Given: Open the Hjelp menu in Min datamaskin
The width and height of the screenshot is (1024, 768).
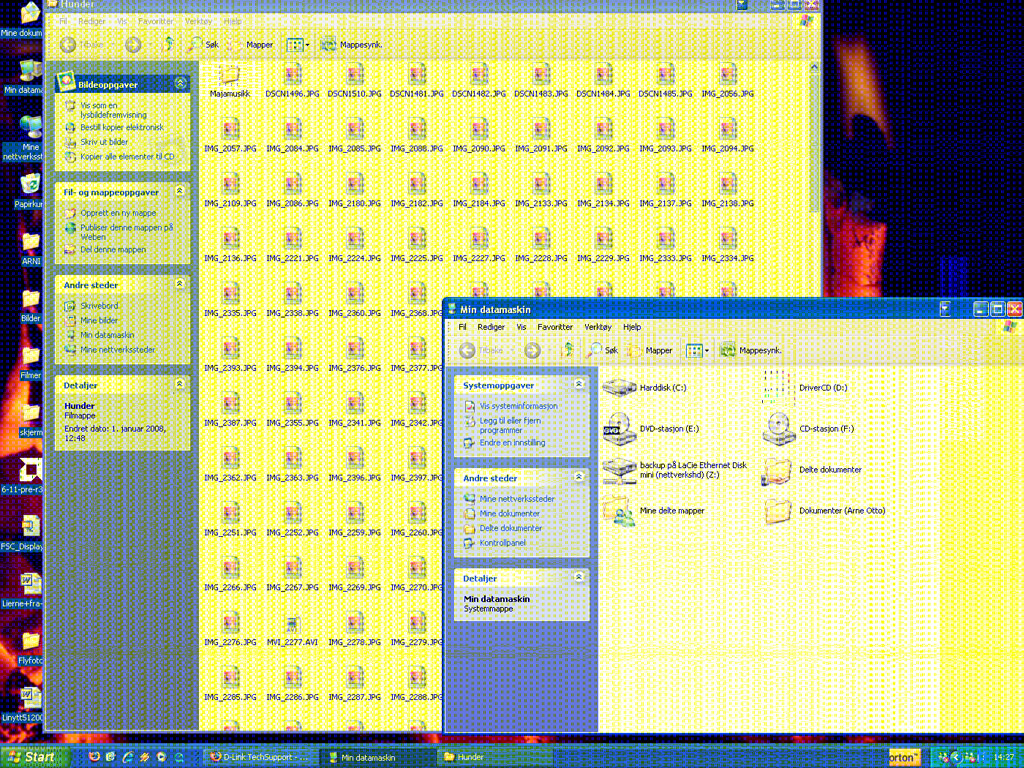Looking at the screenshot, I should coord(632,327).
